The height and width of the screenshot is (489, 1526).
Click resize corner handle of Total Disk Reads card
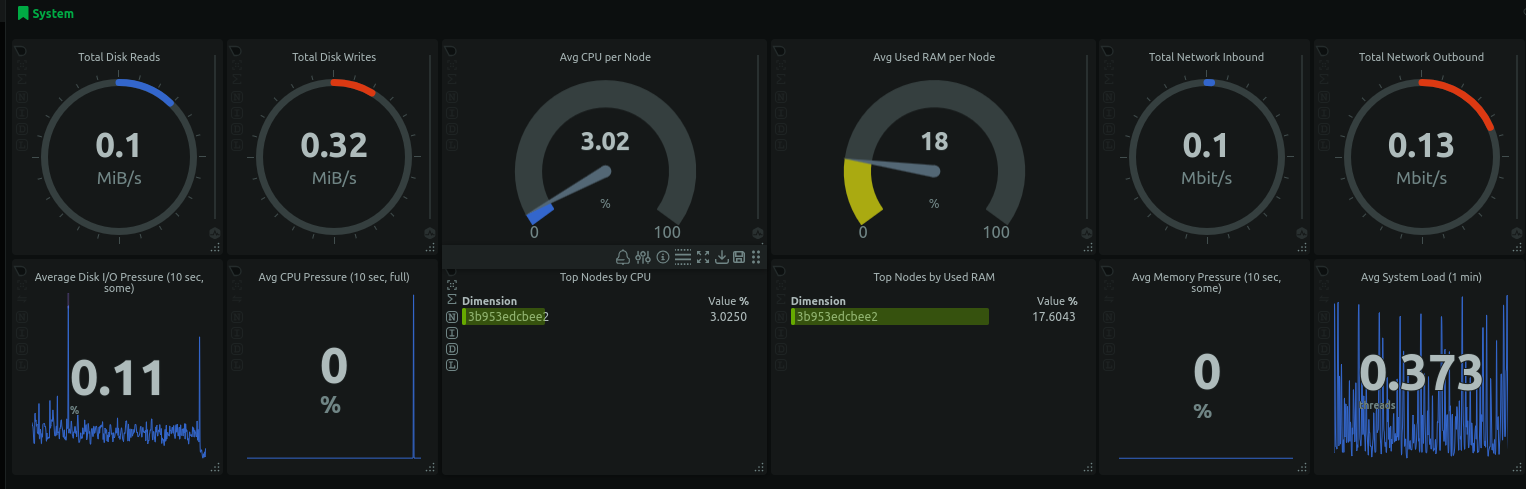click(x=215, y=247)
